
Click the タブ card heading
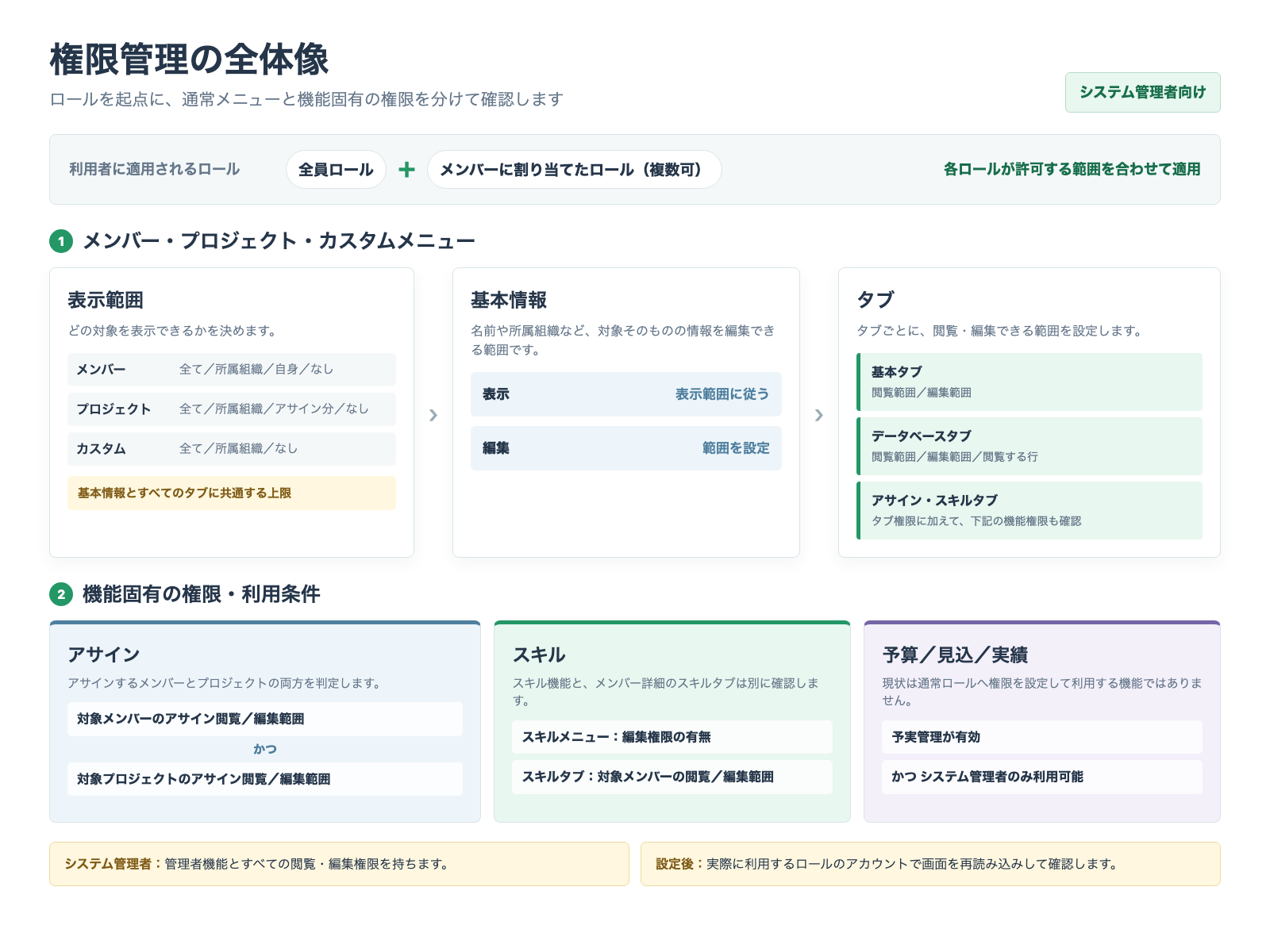point(876,300)
